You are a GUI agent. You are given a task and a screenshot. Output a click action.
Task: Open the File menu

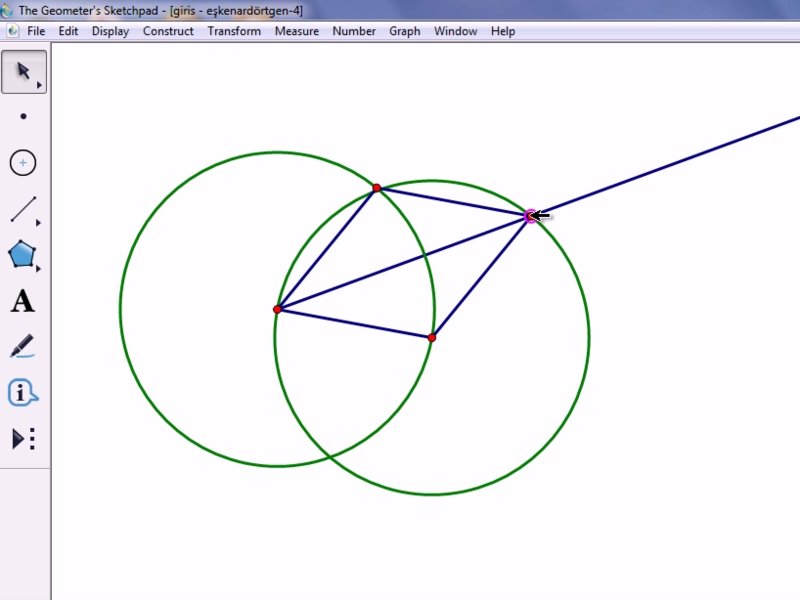36,31
